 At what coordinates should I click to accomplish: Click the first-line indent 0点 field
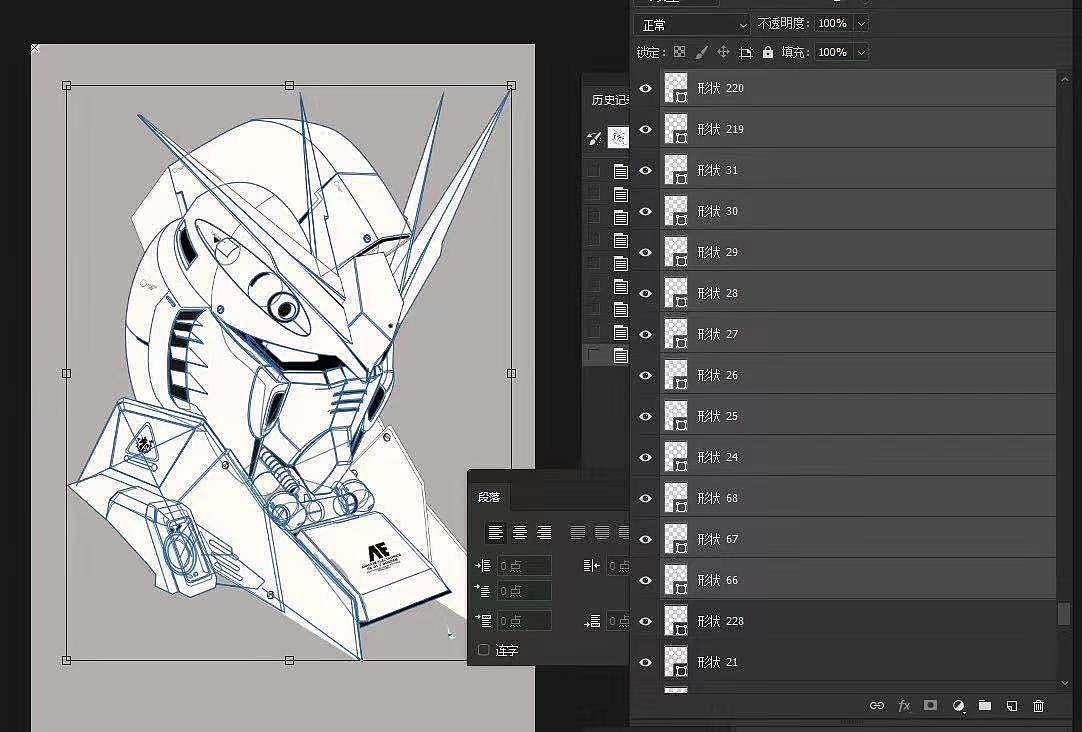click(x=524, y=591)
